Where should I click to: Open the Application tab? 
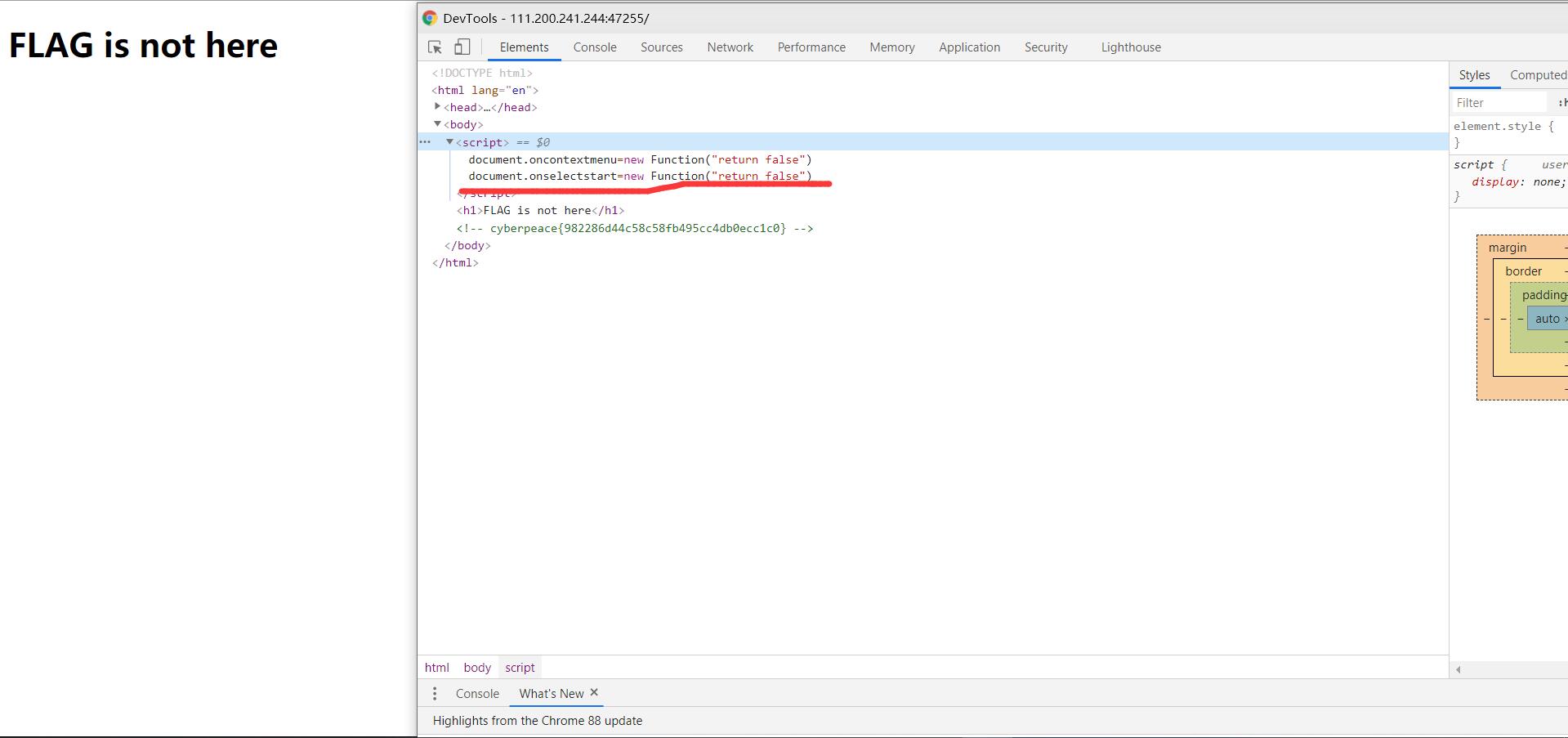coord(969,47)
